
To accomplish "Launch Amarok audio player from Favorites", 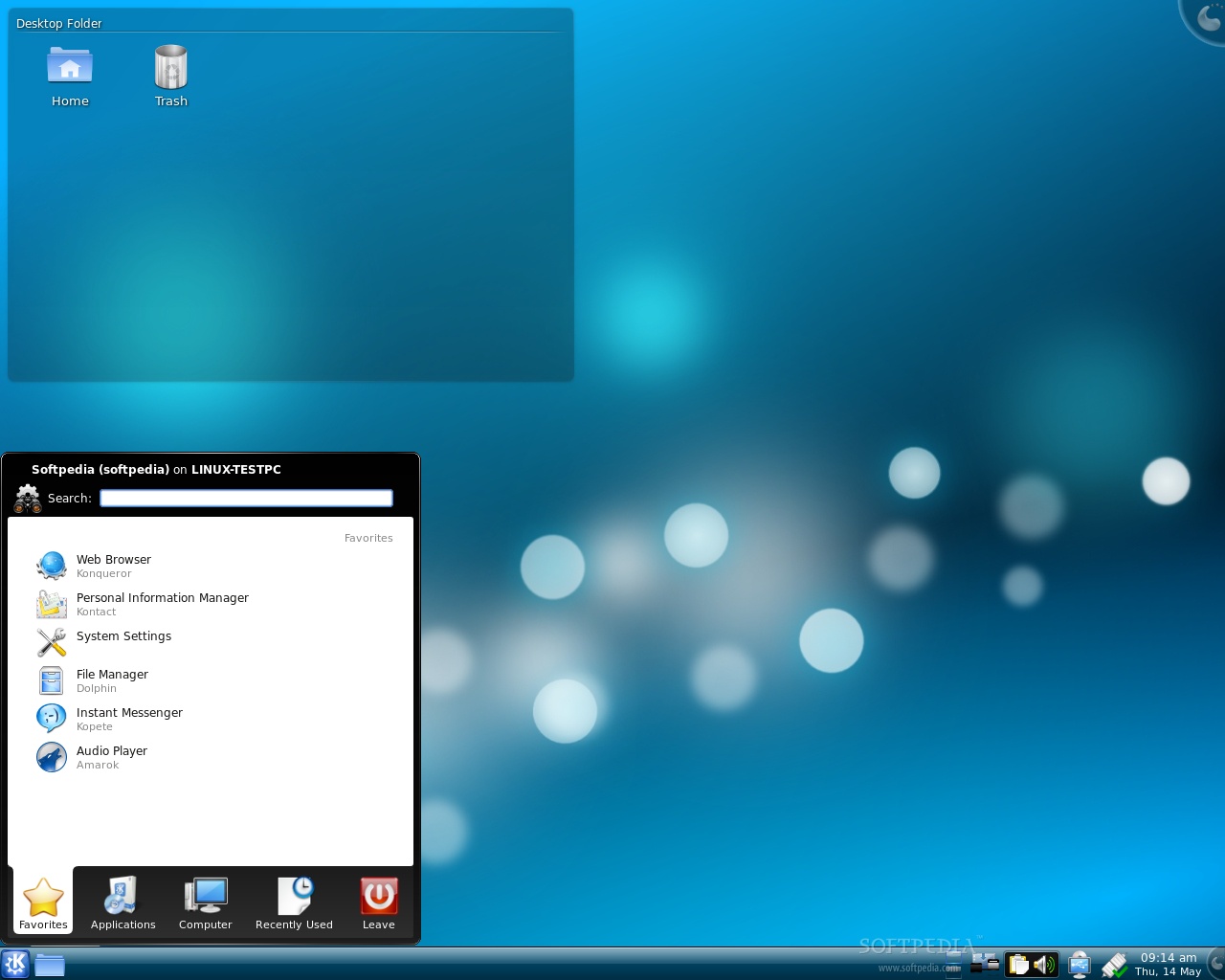I will tap(112, 757).
